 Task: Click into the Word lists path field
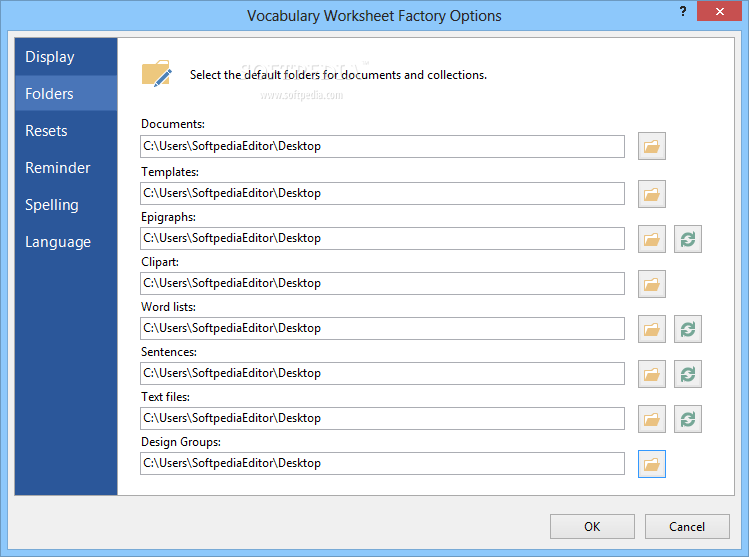coord(382,328)
